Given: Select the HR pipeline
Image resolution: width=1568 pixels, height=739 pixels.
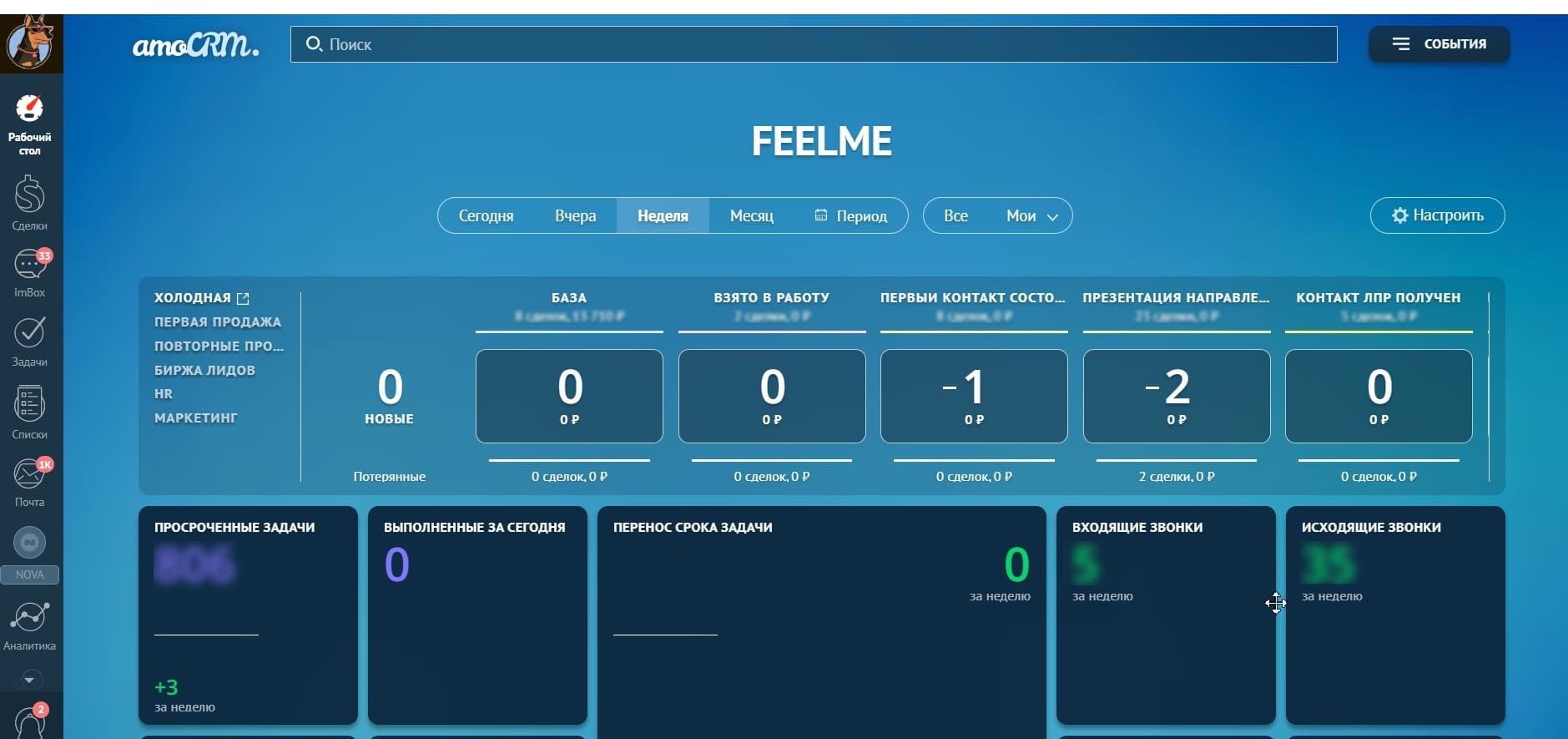Looking at the screenshot, I should click(x=164, y=394).
